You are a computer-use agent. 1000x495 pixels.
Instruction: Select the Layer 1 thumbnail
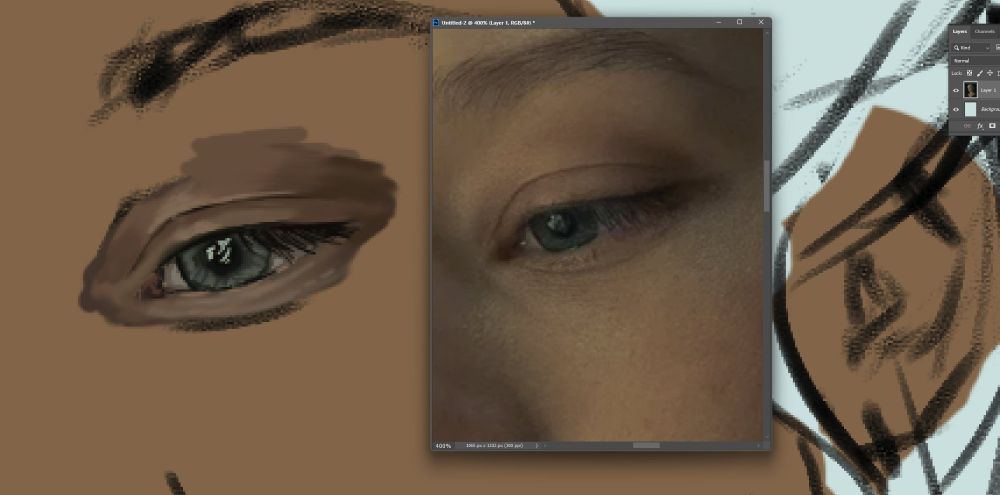point(971,90)
